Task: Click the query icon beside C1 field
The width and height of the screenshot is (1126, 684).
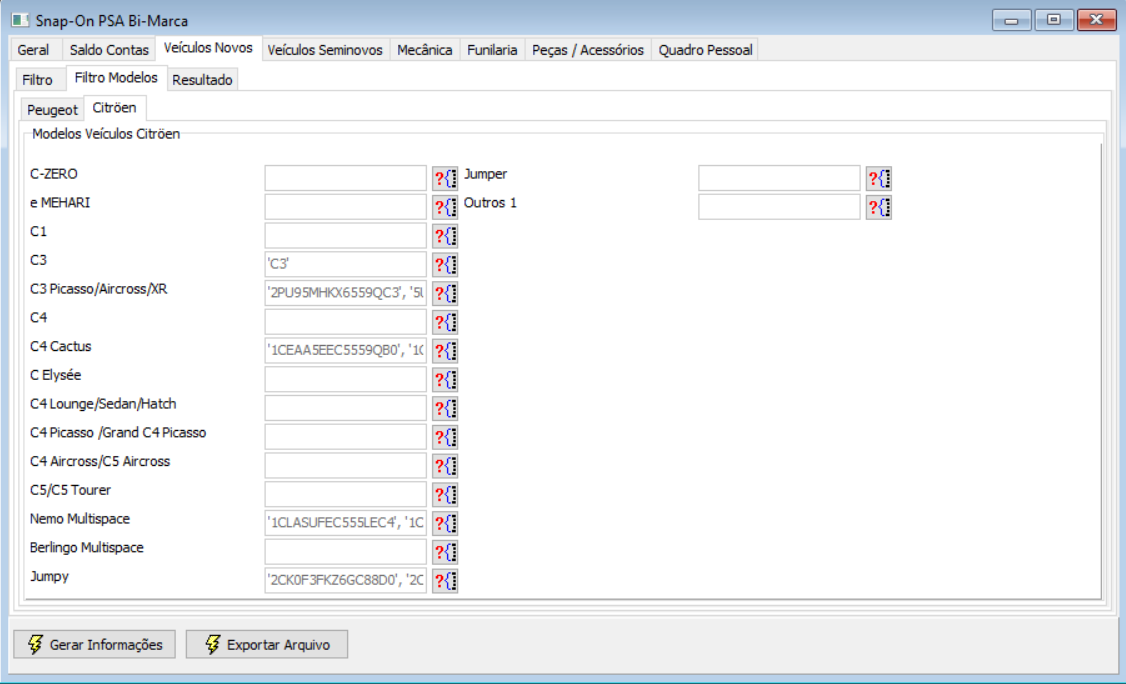Action: click(445, 236)
